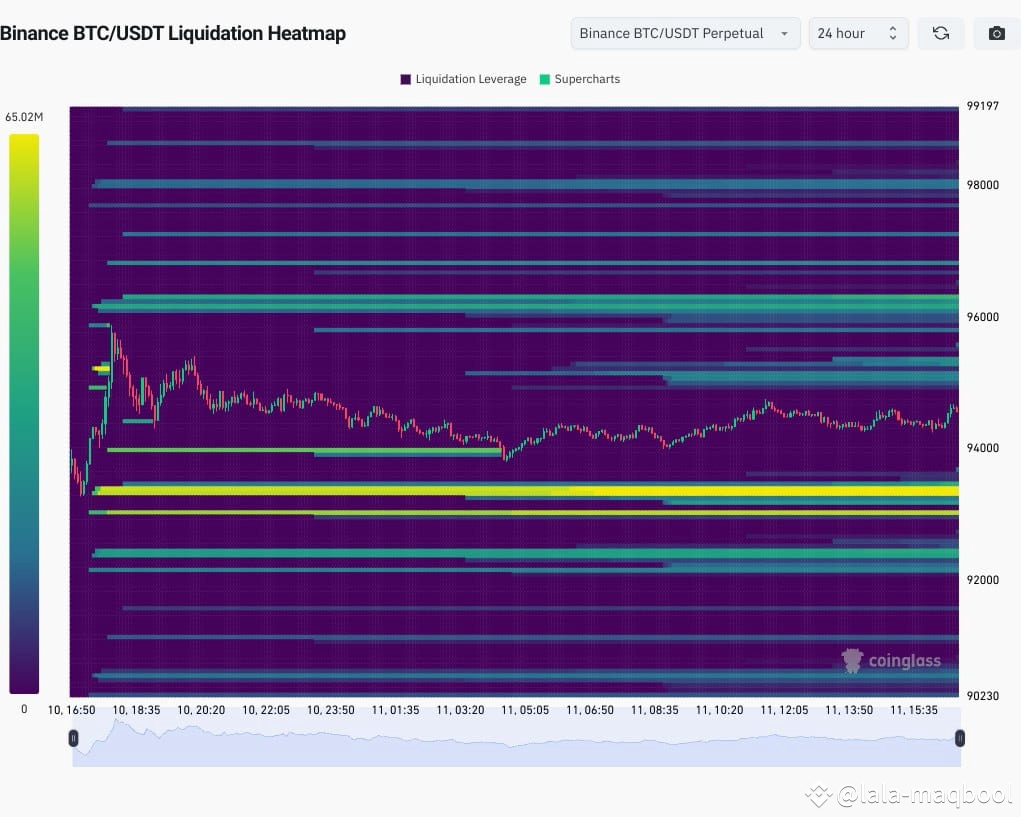Click the left timeline scrollbar handle
Image resolution: width=1021 pixels, height=817 pixels.
(x=73, y=738)
